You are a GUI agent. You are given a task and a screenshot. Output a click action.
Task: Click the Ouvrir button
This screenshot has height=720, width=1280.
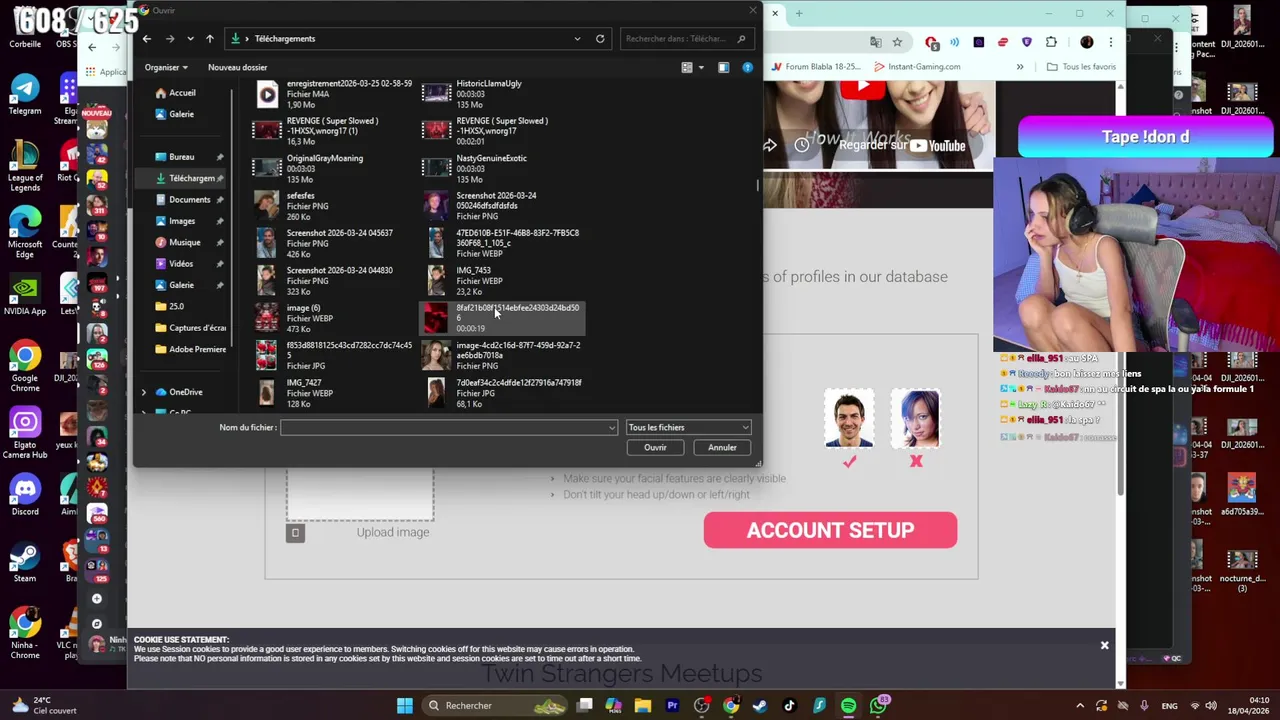[x=655, y=448]
